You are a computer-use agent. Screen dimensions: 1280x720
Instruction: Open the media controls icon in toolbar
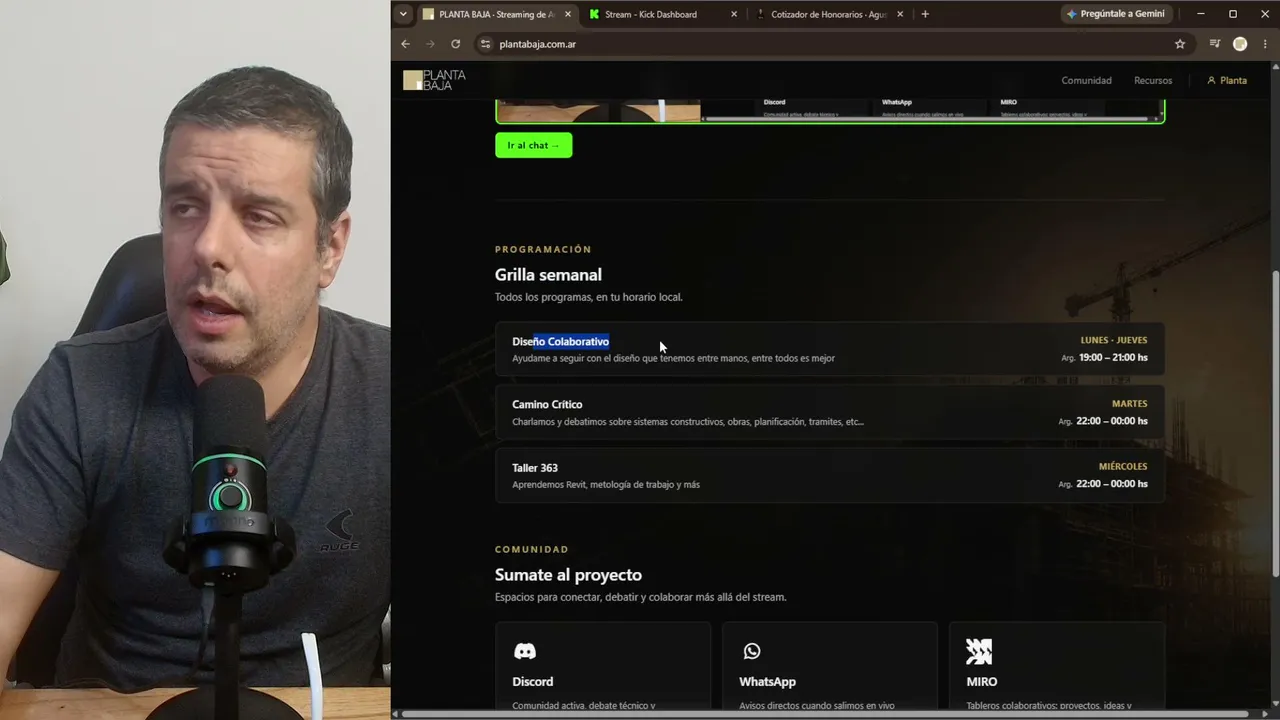[1215, 44]
